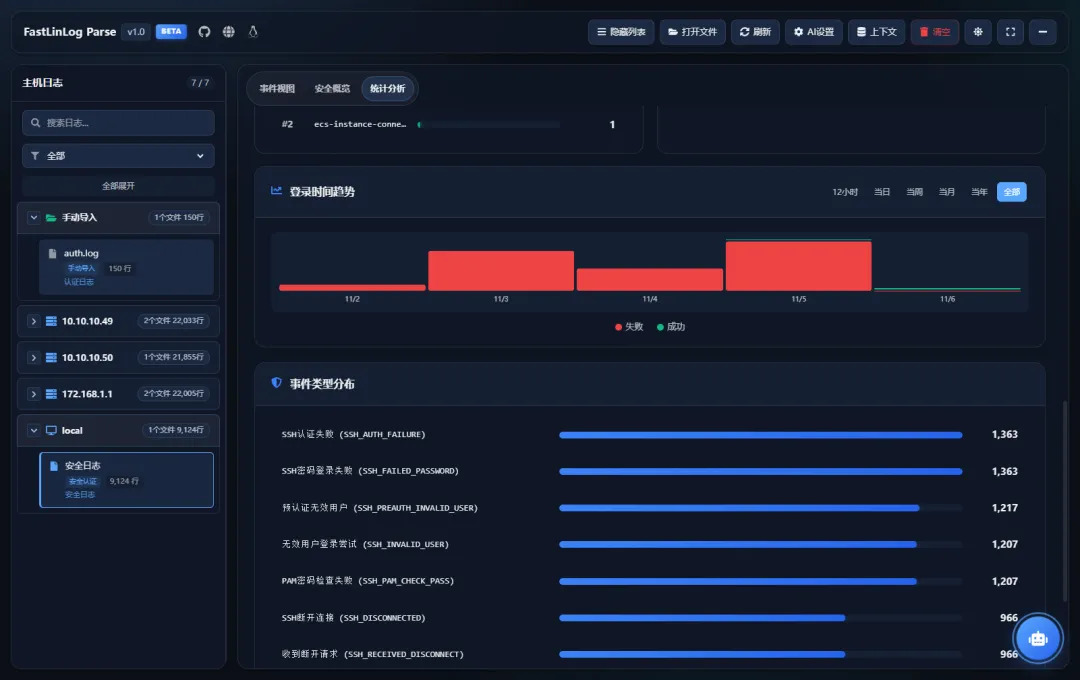Select the 当月 time range
Screen dimensions: 1080x680
(946, 192)
